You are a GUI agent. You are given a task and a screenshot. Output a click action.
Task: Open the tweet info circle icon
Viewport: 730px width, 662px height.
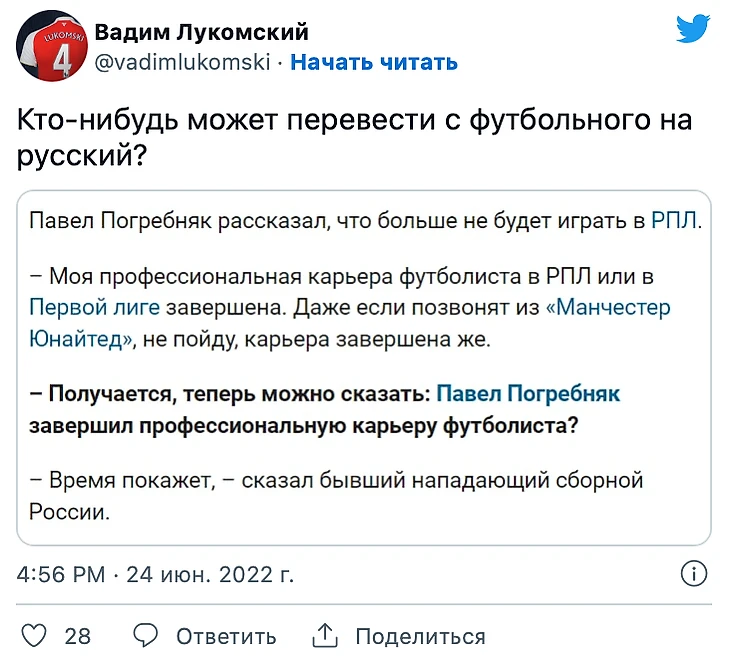[694, 573]
